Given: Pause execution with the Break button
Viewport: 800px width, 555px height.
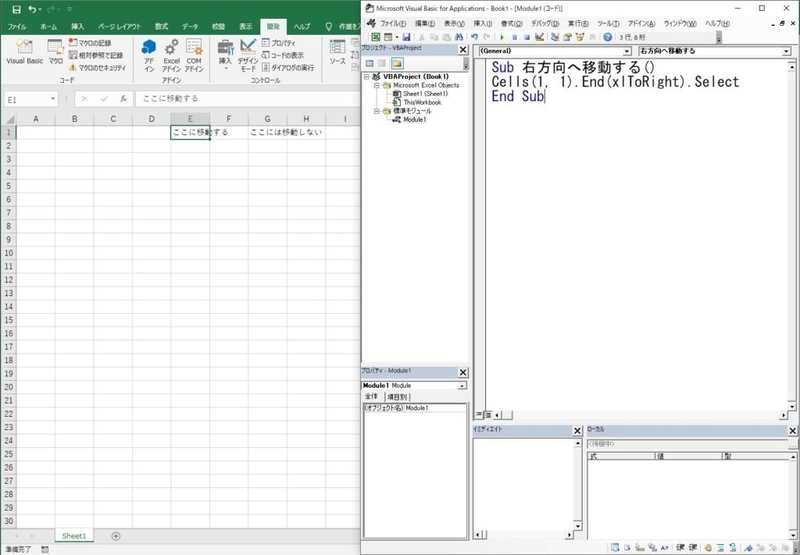Looking at the screenshot, I should [514, 37].
